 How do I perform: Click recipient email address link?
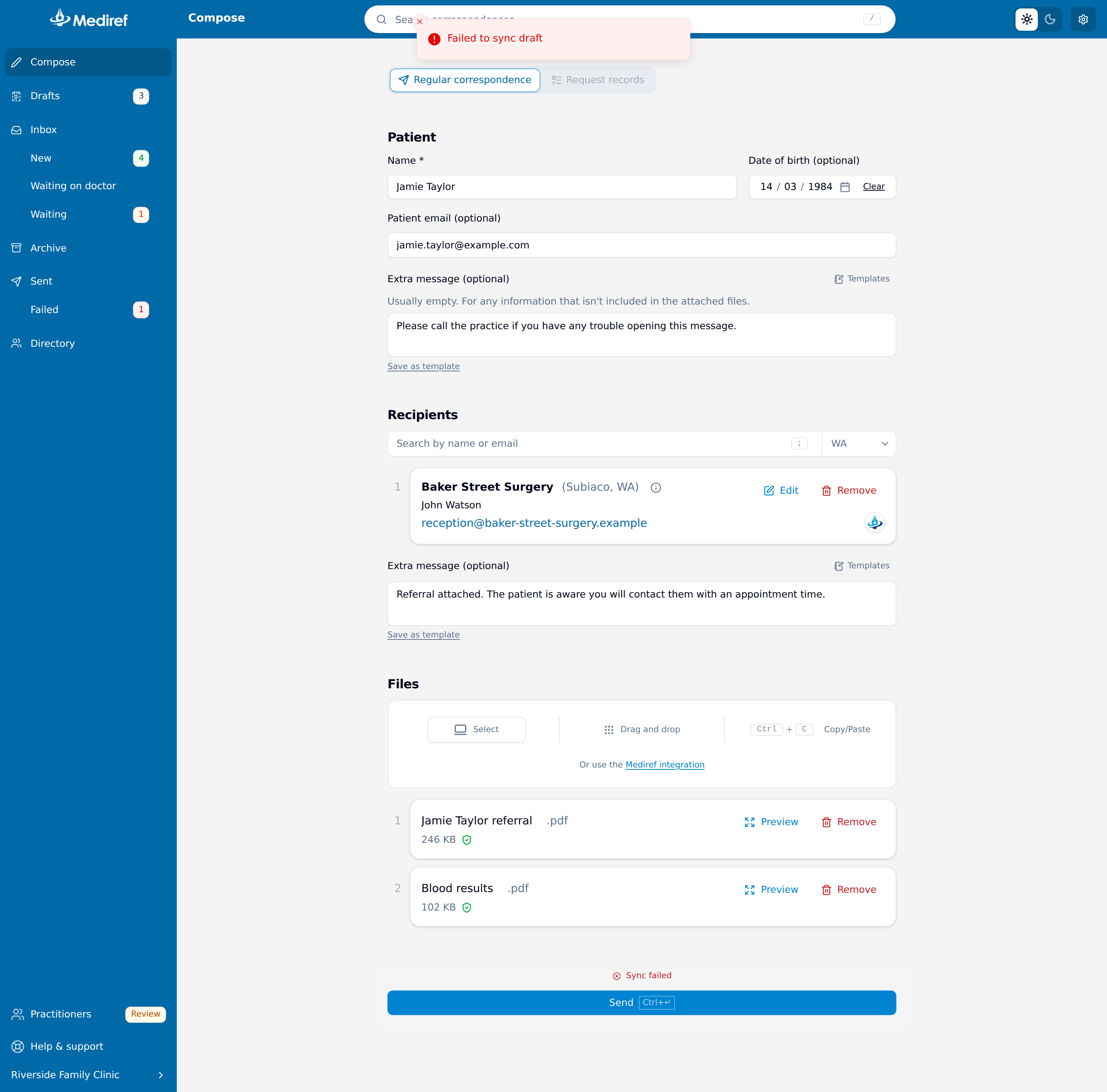click(534, 523)
